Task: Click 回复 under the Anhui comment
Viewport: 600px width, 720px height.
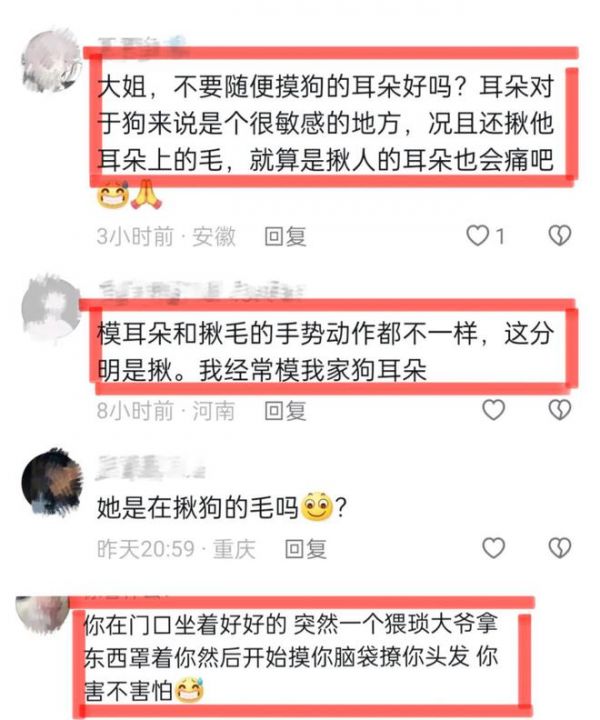Action: tap(285, 237)
